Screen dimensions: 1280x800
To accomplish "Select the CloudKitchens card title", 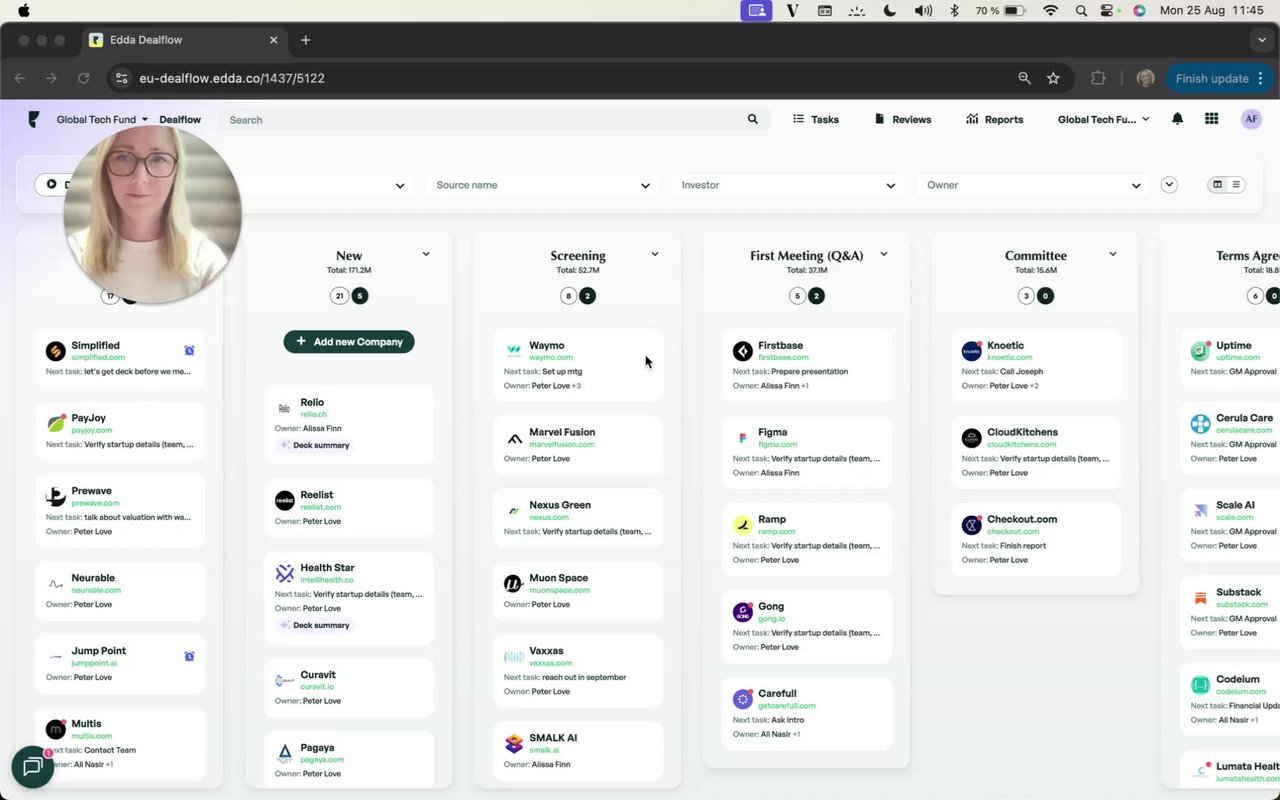I will click(1022, 432).
